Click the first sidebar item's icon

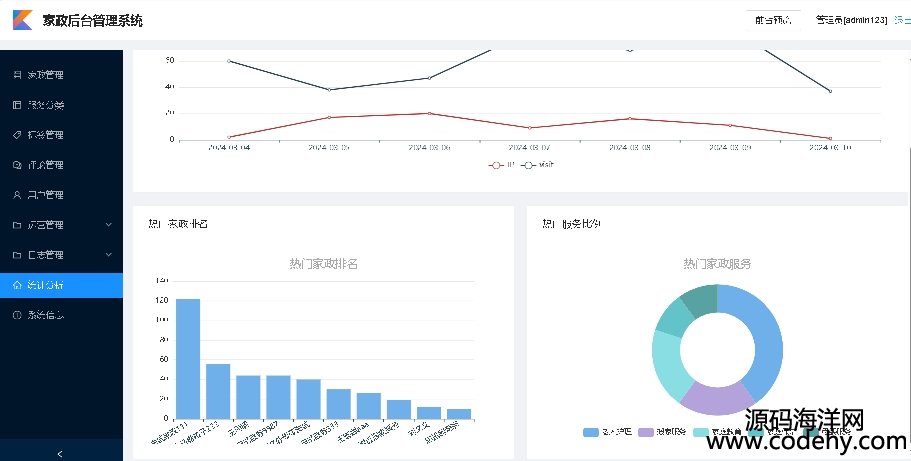click(16, 75)
